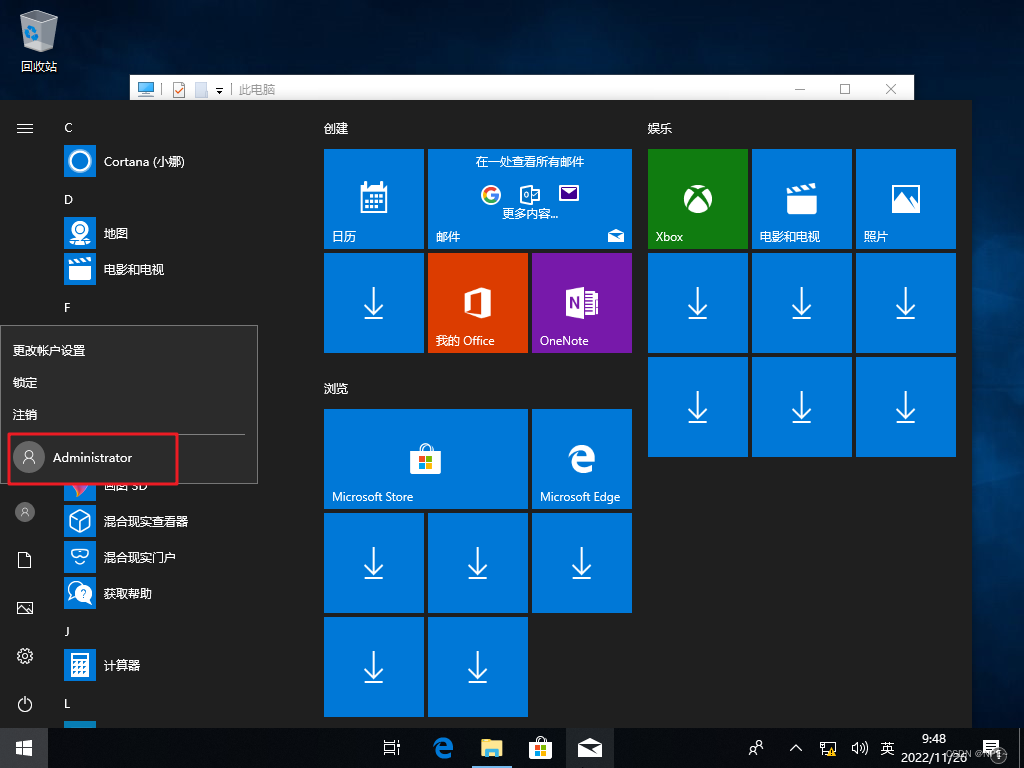
Task: Click the new folder icon in 此电脑 title bar
Action: tap(202, 89)
